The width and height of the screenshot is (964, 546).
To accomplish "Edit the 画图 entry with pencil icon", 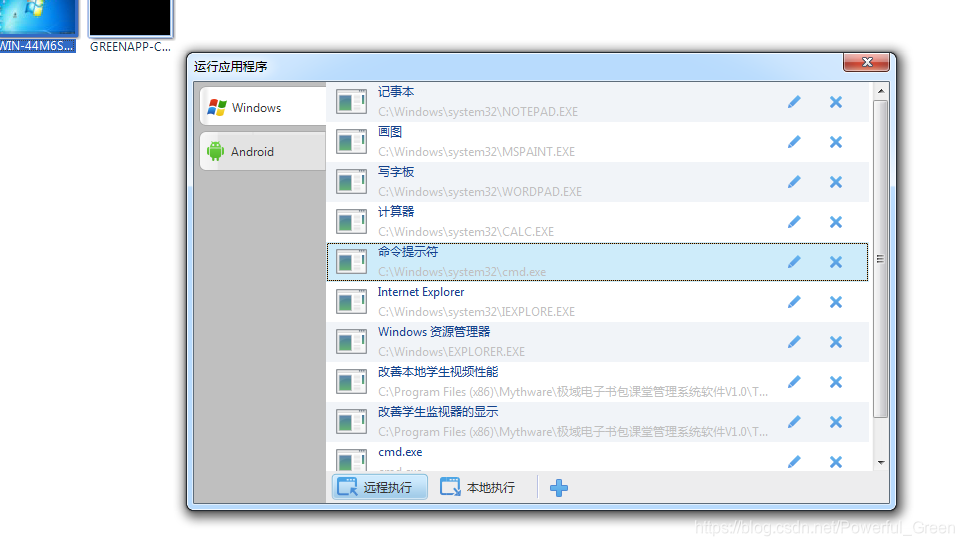I will (794, 142).
